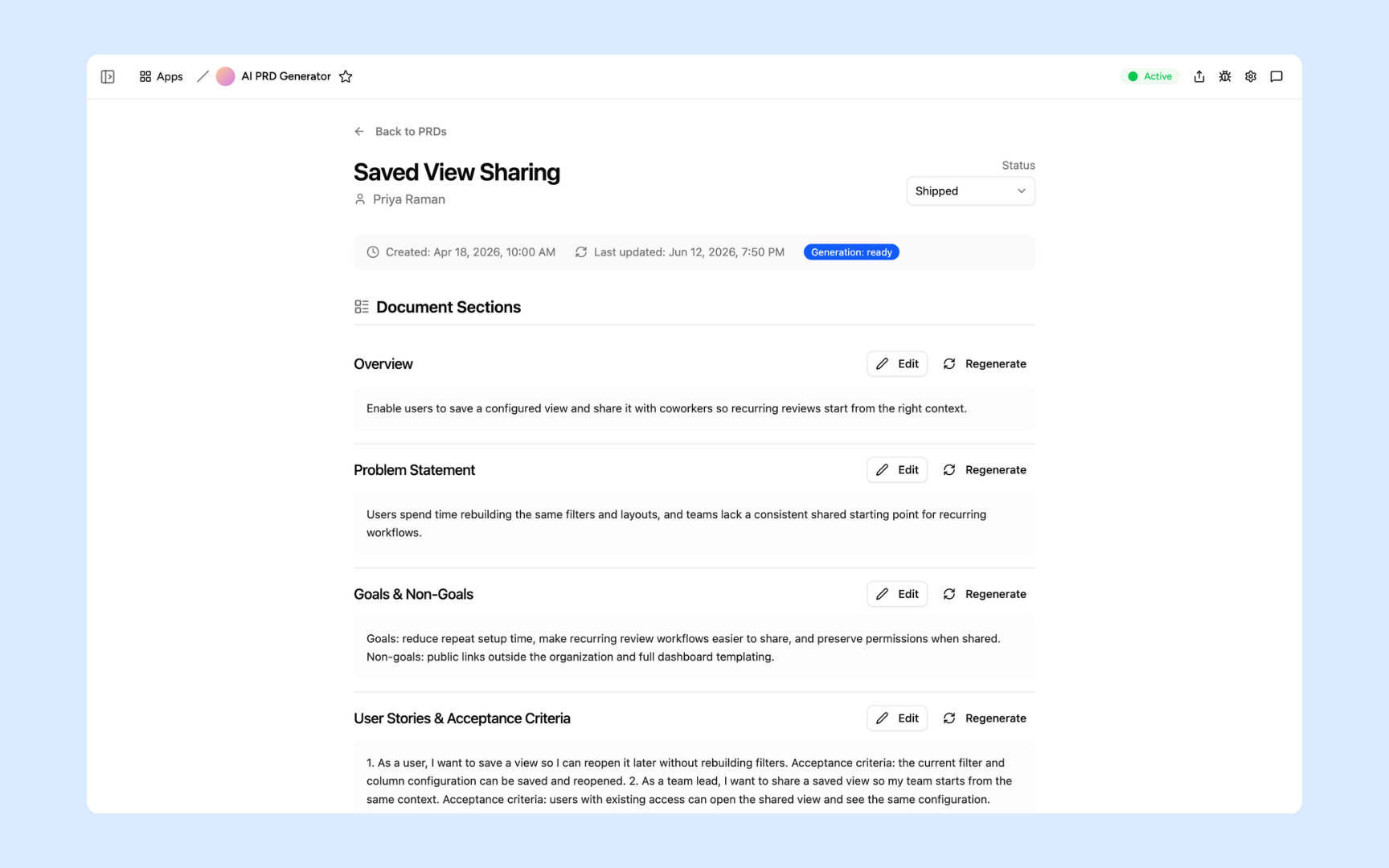Screen dimensions: 1389x868
Task: Favorite AI PRD Generator with star icon
Action: click(x=346, y=76)
